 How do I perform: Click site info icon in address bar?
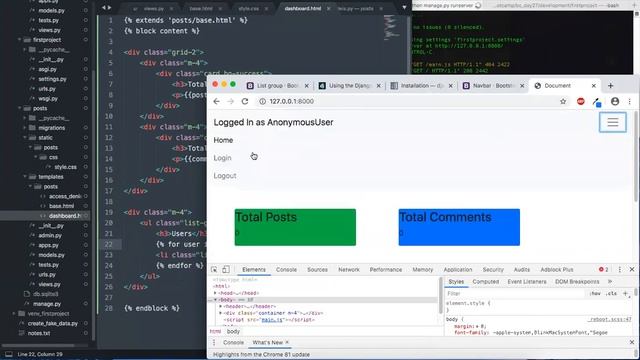pos(262,102)
